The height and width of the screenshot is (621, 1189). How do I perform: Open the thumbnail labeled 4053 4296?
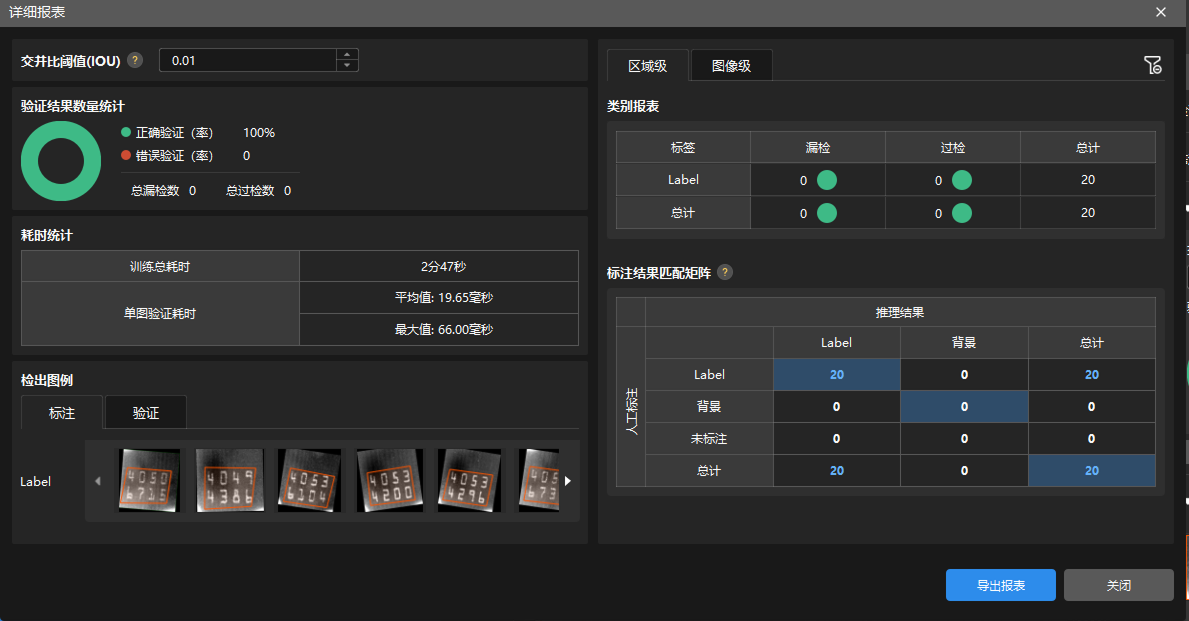[469, 481]
